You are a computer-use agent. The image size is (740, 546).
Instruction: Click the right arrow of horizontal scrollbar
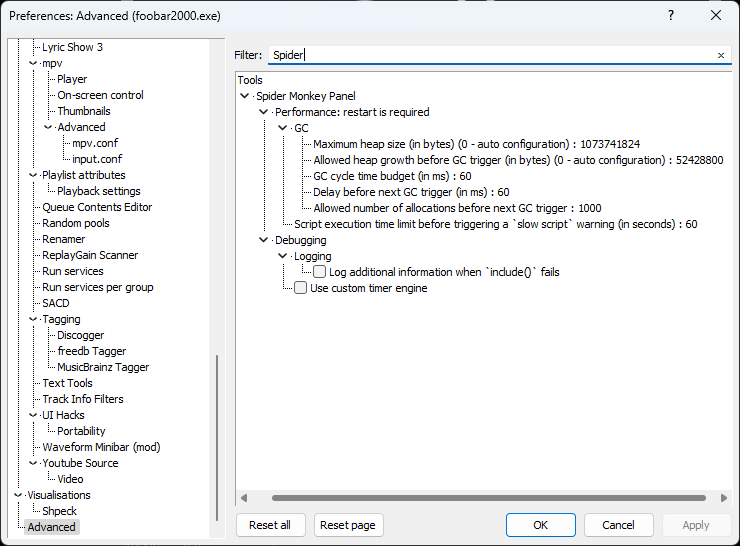point(723,498)
